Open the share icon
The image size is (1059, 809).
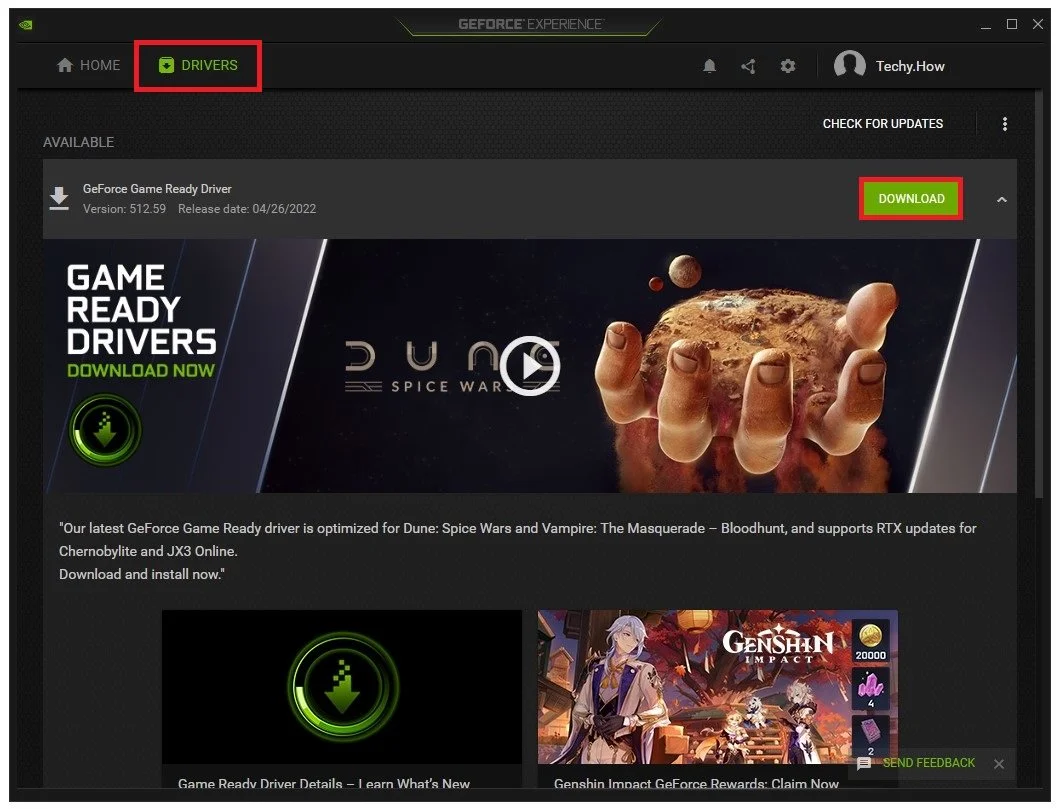click(748, 66)
